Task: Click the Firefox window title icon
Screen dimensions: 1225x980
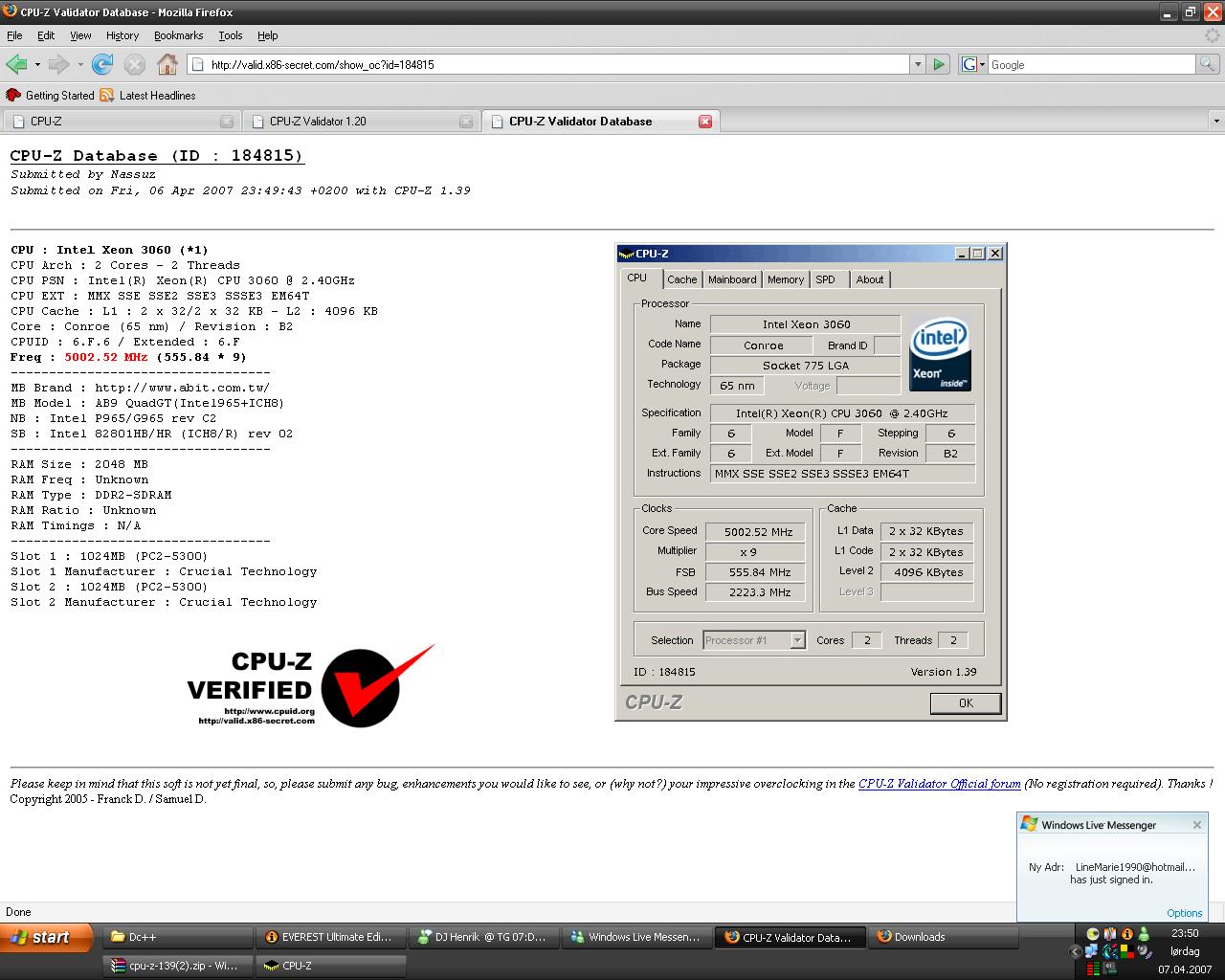Action: pyautogui.click(x=10, y=11)
